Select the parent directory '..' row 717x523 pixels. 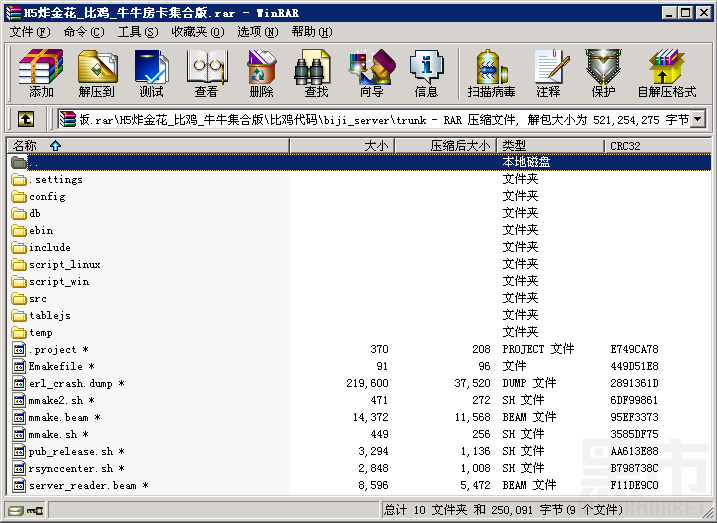359,162
